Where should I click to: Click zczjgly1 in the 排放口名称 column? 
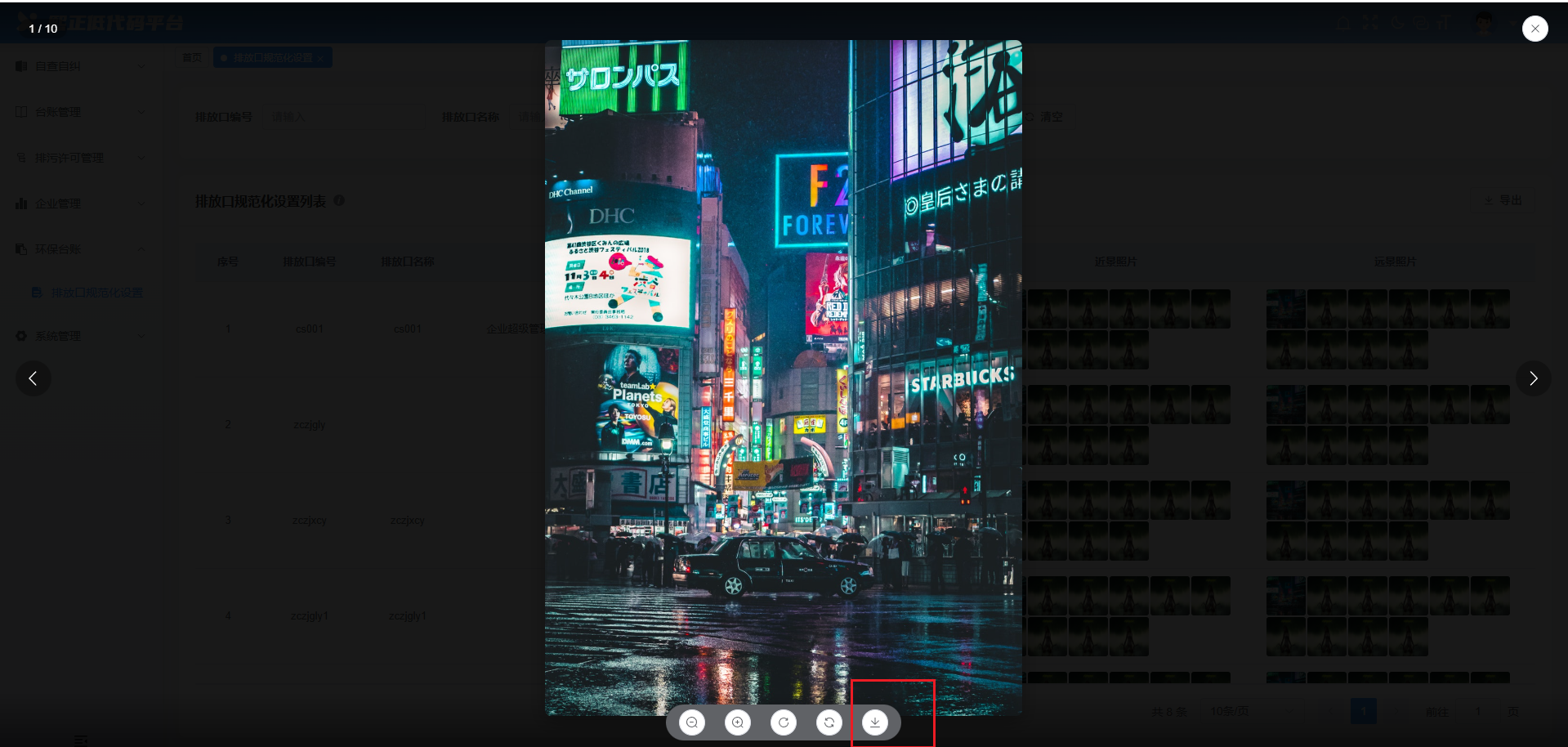coord(408,616)
